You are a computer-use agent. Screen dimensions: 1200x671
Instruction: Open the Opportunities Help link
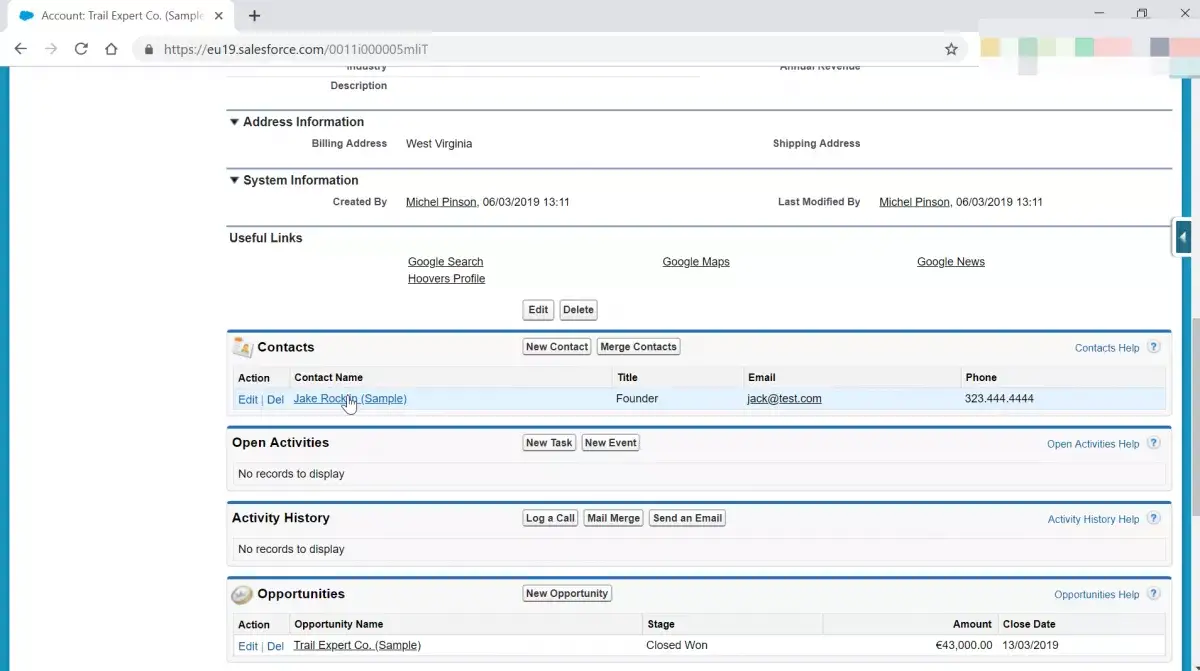click(1097, 595)
